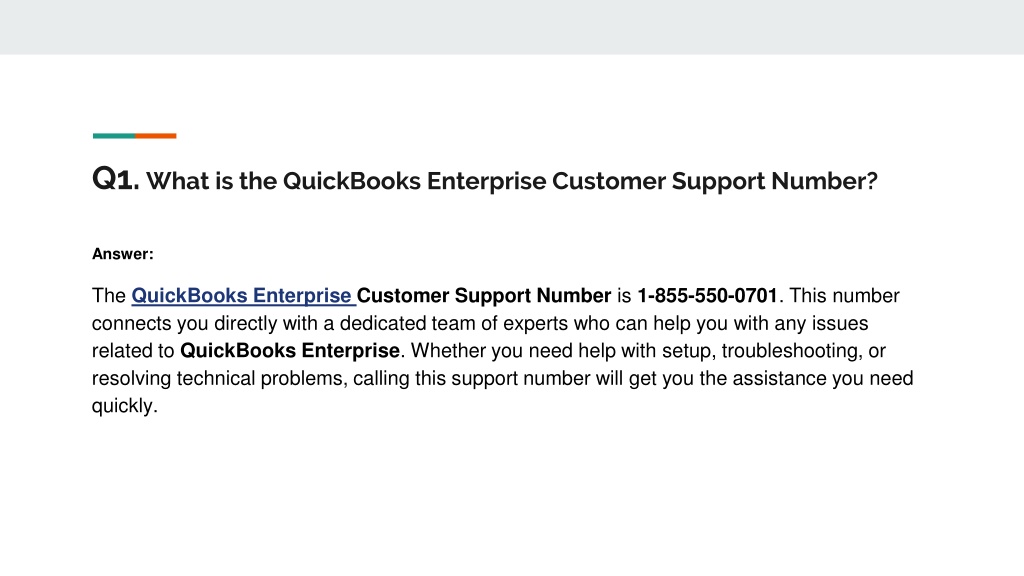Click the phone number 1-855-550-0701

(707, 296)
